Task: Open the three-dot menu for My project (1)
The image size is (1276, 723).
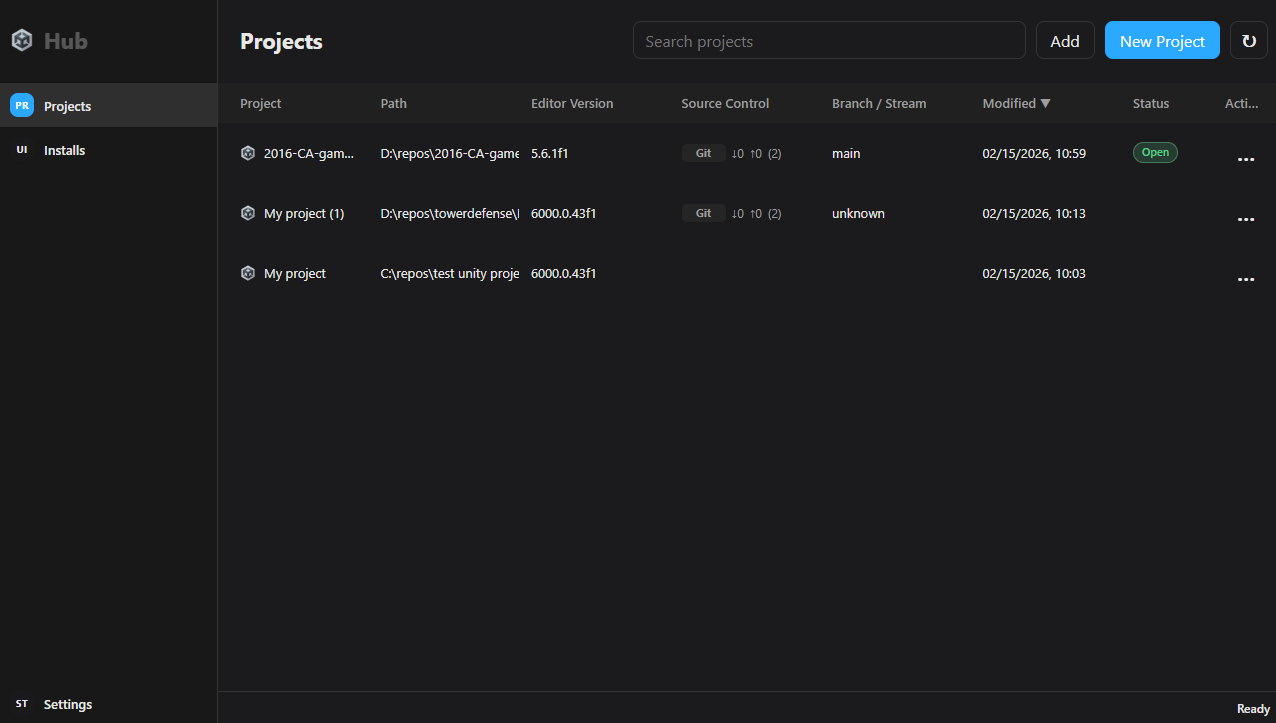Action: pos(1245,219)
